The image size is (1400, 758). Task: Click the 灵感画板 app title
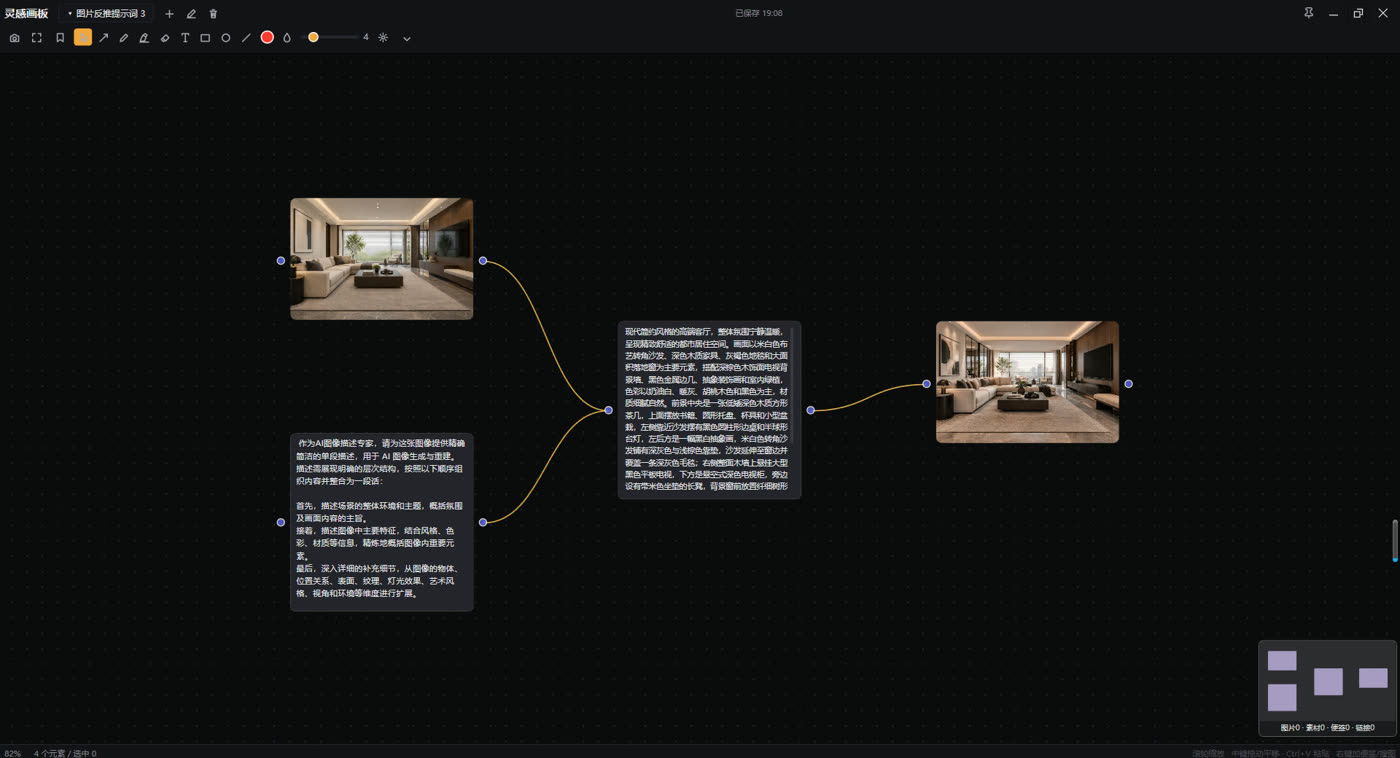(26, 14)
